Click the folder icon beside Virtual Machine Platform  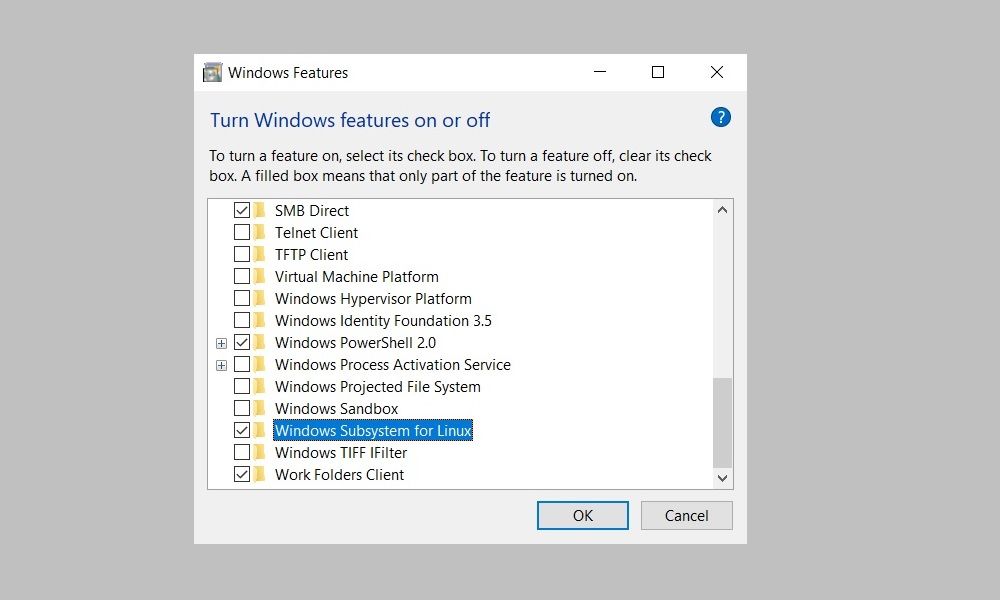[x=261, y=276]
